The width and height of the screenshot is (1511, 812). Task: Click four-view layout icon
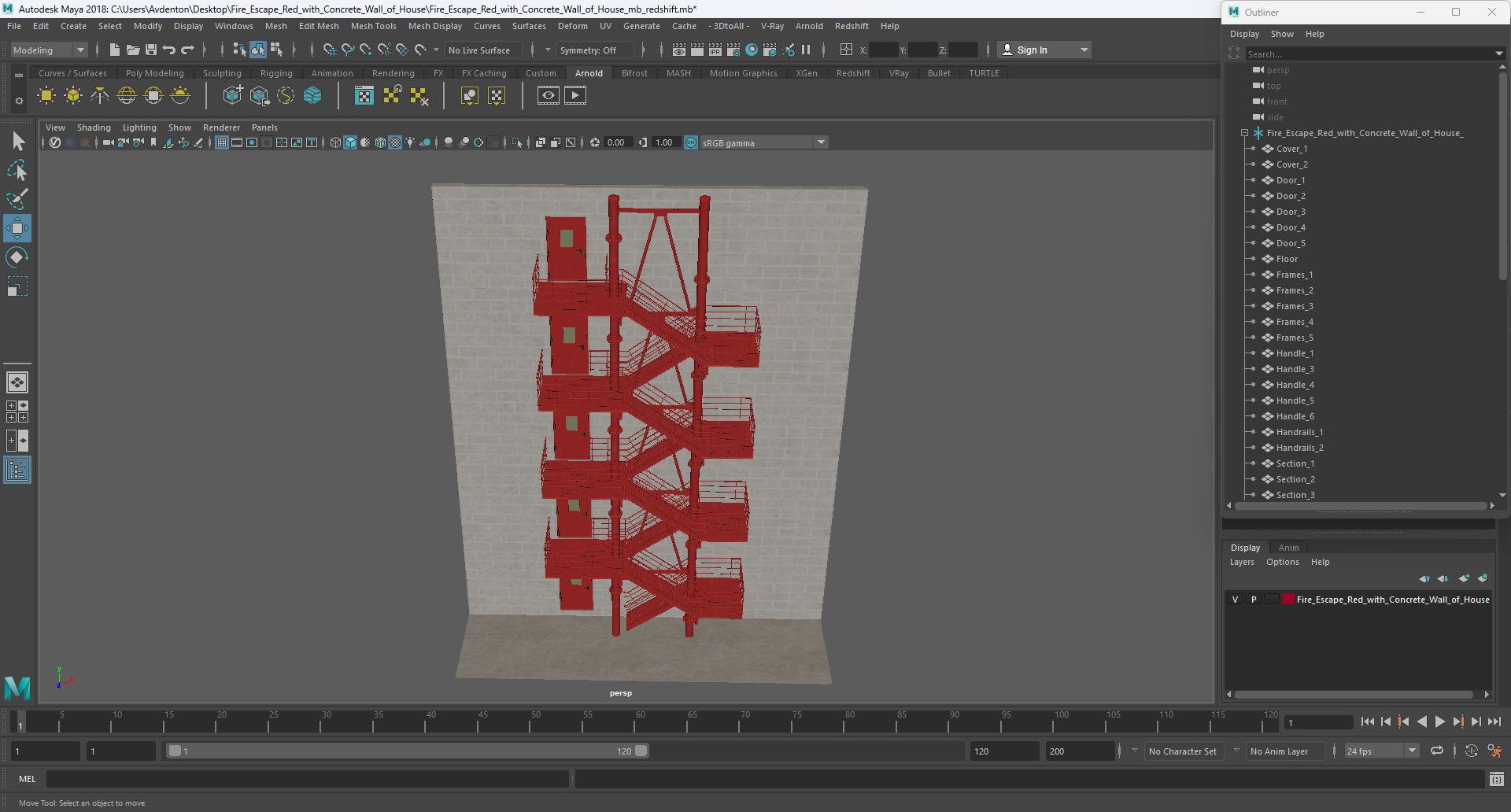point(17,412)
